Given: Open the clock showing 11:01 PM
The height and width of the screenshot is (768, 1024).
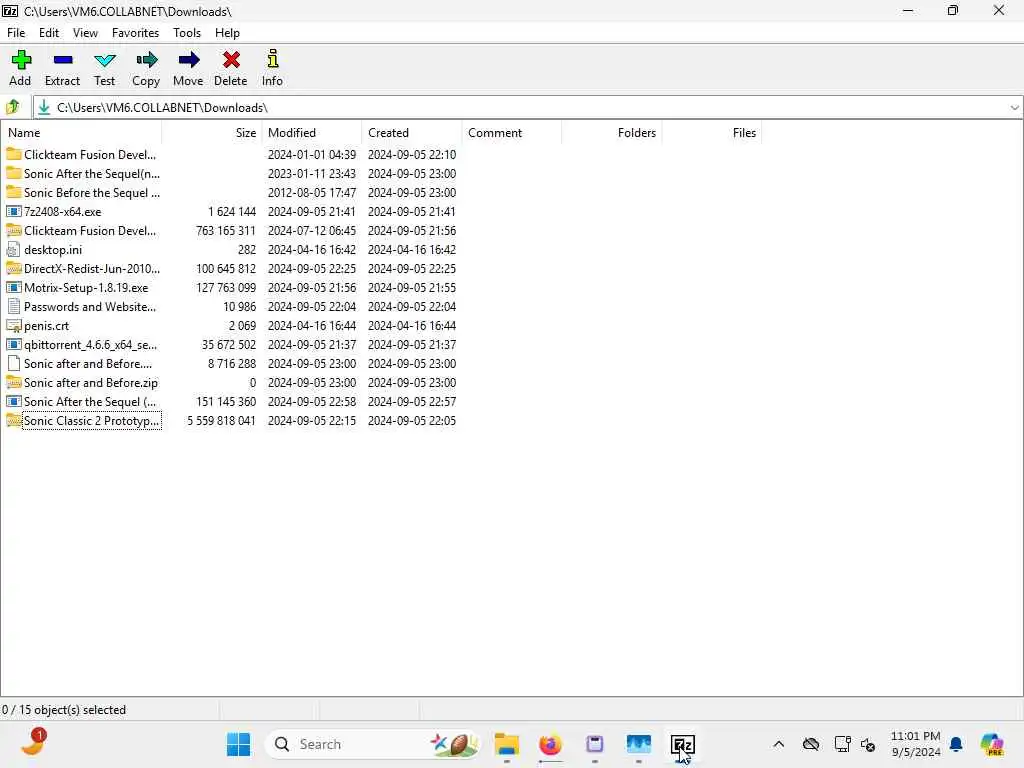Looking at the screenshot, I should coord(916,744).
